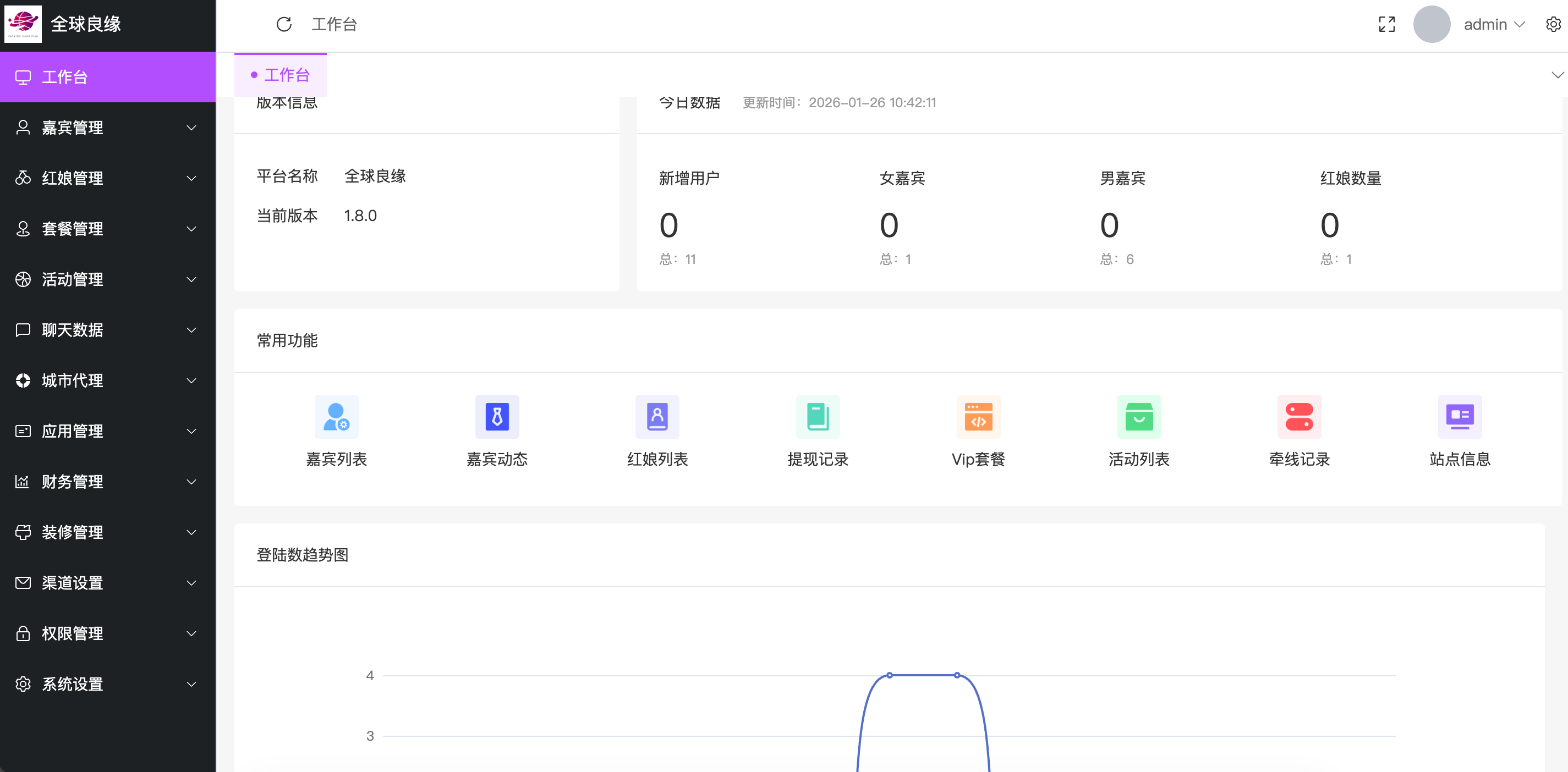Enter fullscreen mode via the expand icon
The width and height of the screenshot is (1568, 772).
1386,24
